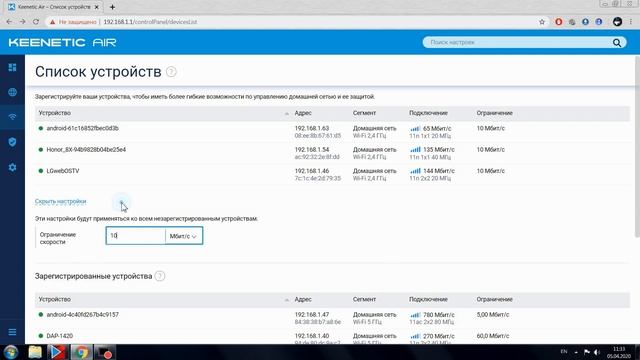
Task: Open the Internet globe icon in sidebar
Action: [12, 92]
